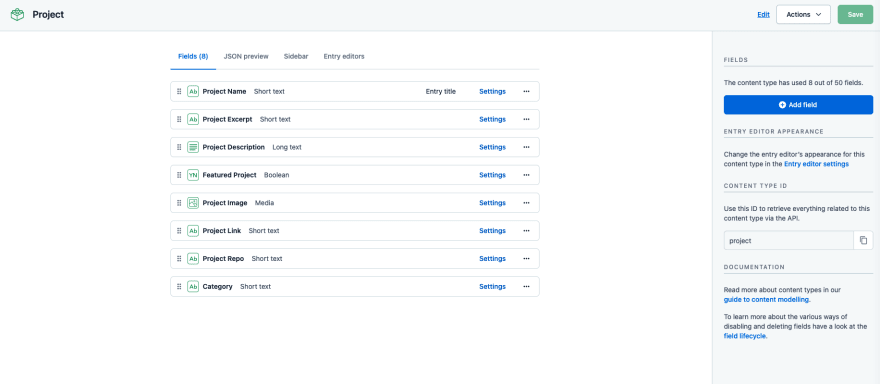Click the Edit link in the header
Viewport: 880px width, 384px height.
click(x=763, y=15)
